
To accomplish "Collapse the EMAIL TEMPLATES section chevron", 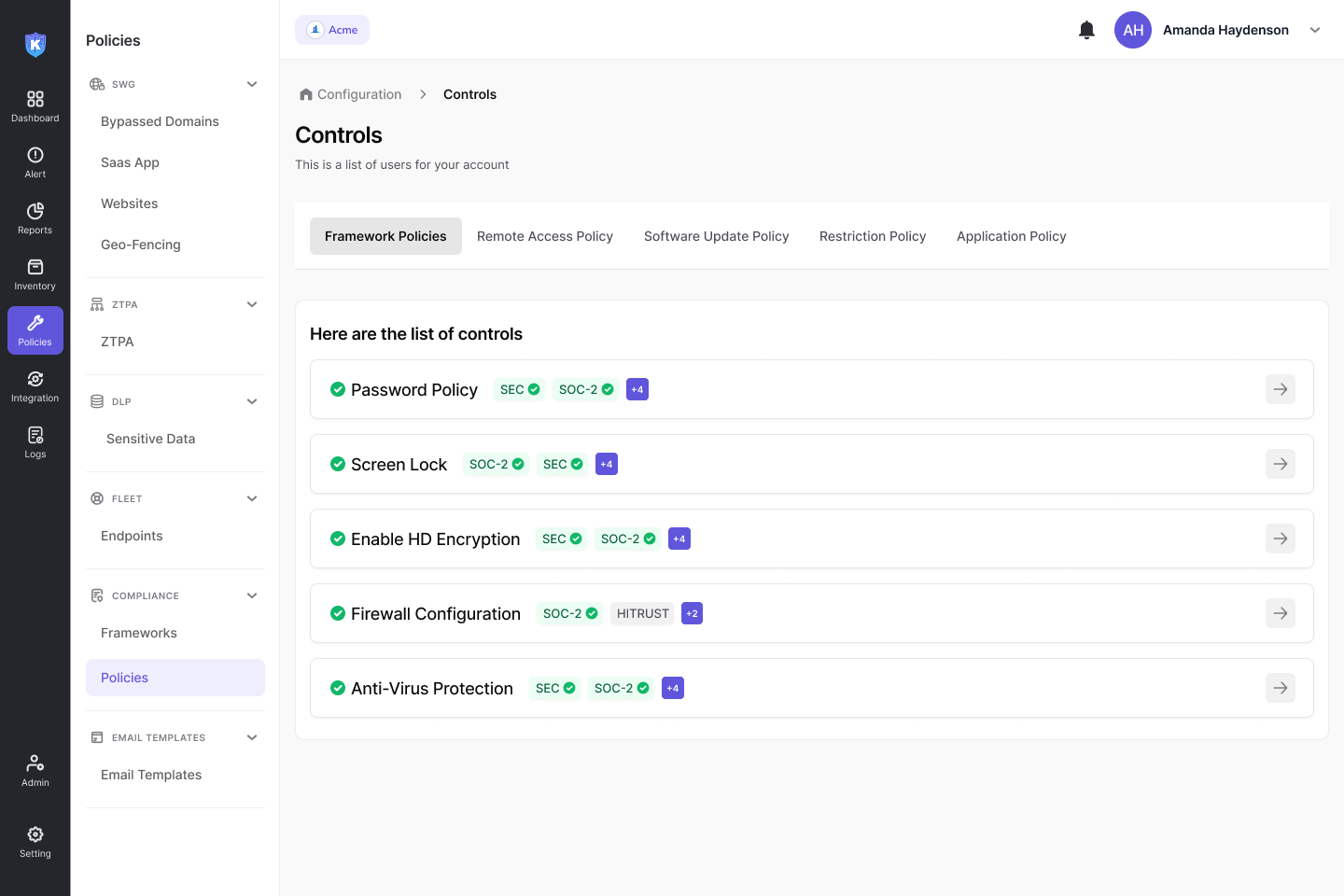I will [252, 737].
